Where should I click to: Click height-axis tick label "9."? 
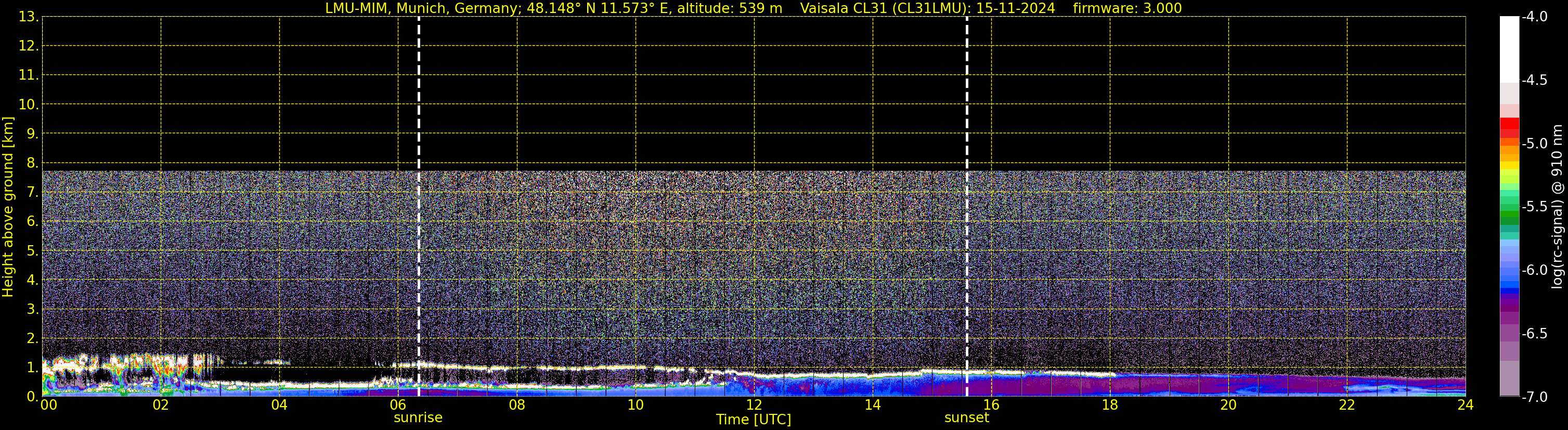coord(32,134)
